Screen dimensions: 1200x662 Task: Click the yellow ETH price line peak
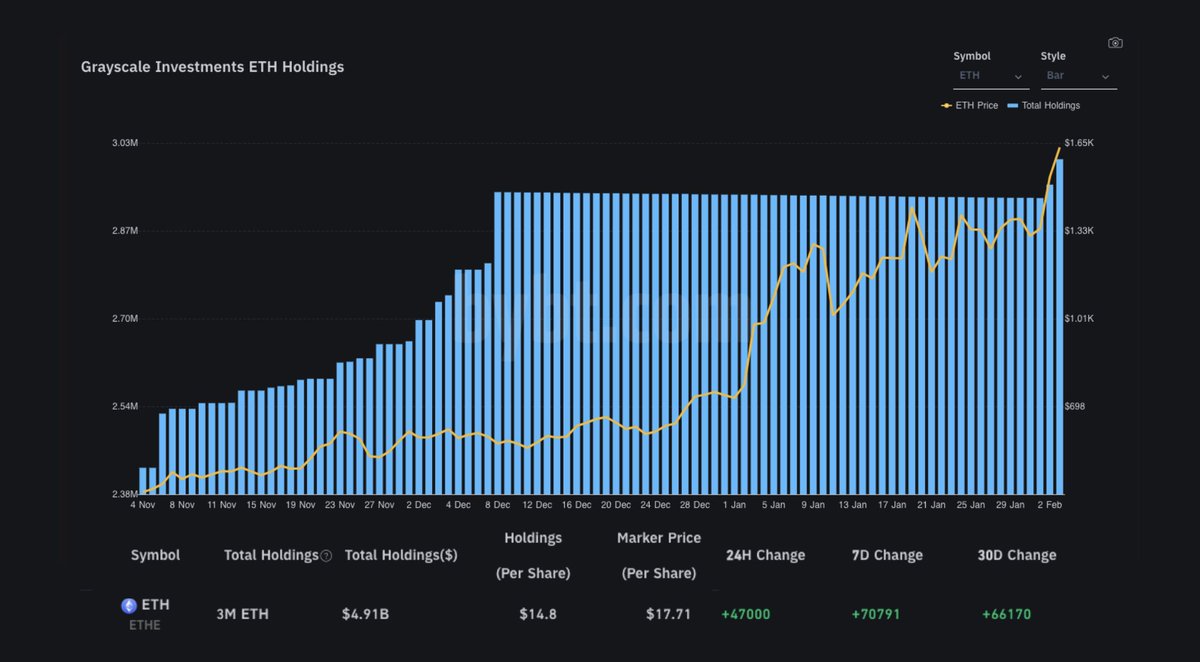(1060, 148)
